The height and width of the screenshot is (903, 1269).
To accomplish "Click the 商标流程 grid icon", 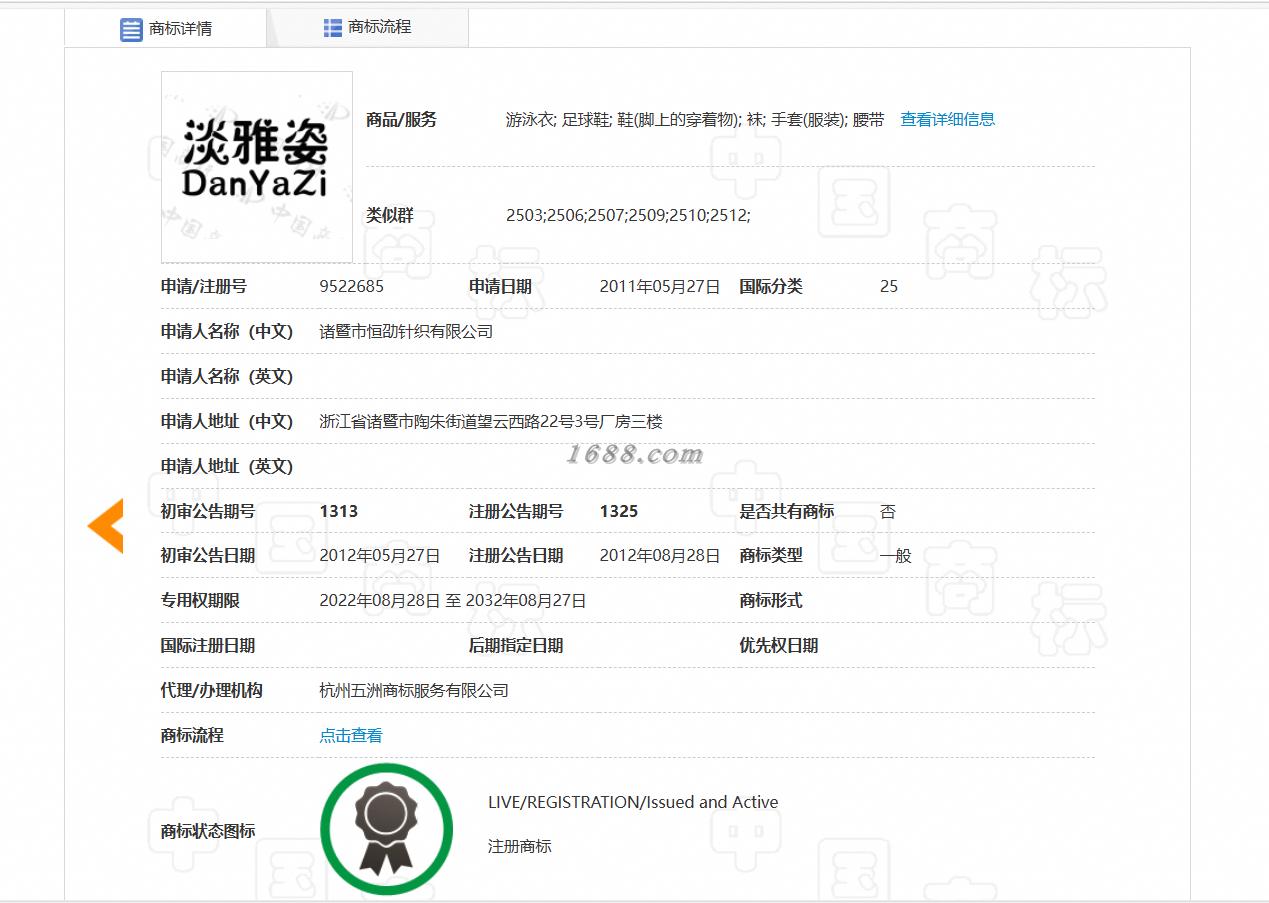I will (x=333, y=27).
